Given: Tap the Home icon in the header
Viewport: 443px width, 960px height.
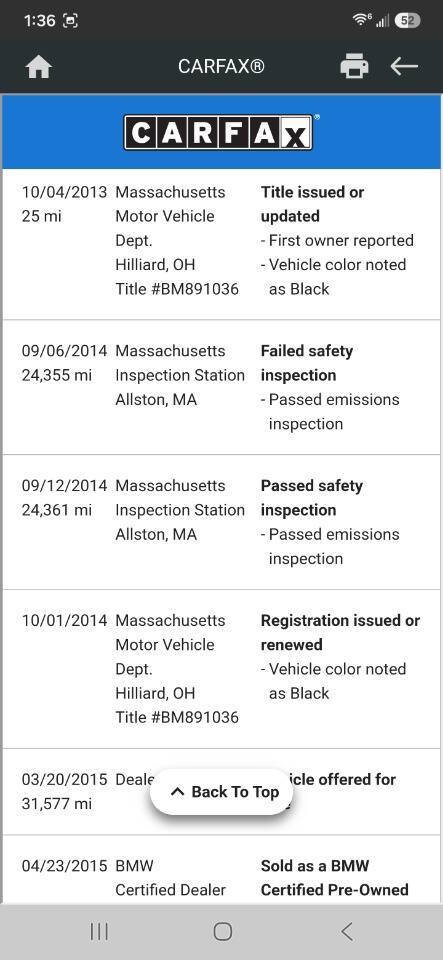Looking at the screenshot, I should pos(39,67).
